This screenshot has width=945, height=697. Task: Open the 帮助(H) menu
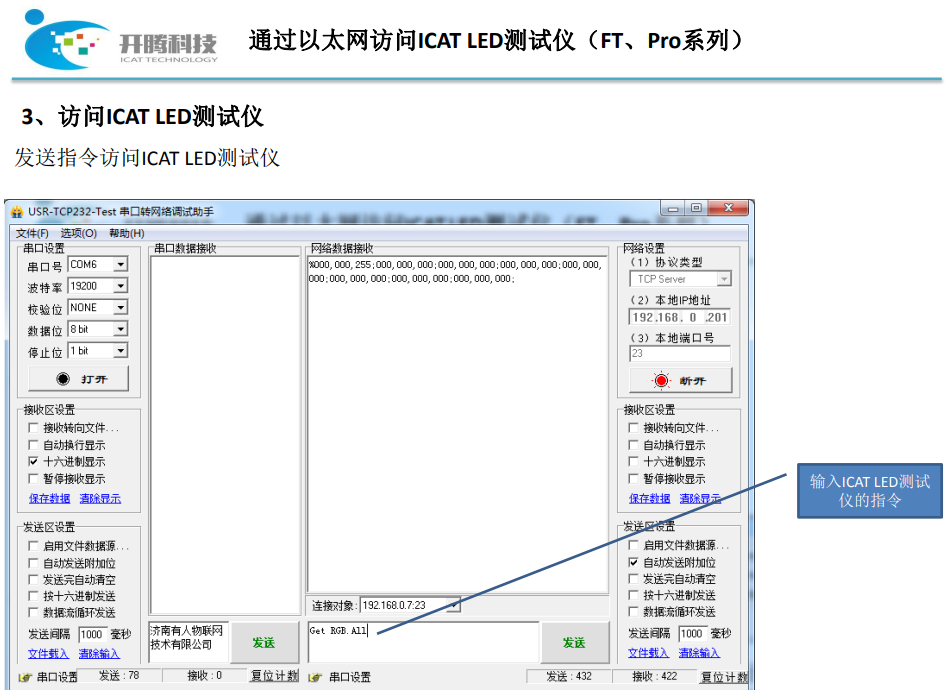pos(126,233)
